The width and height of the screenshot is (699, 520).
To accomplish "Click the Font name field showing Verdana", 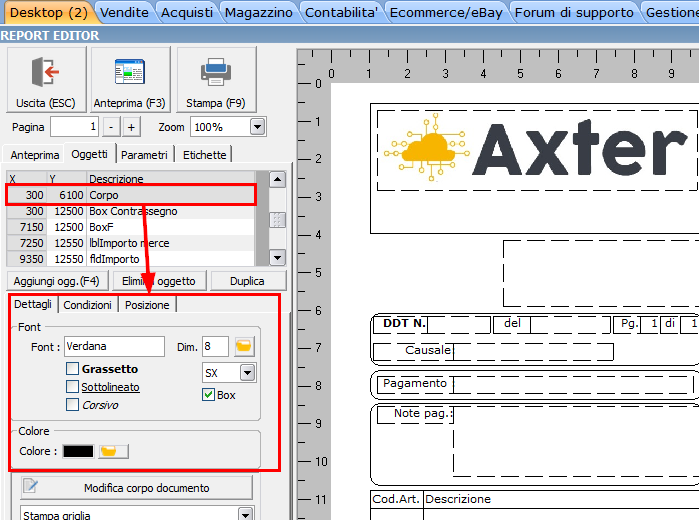I will click(114, 347).
